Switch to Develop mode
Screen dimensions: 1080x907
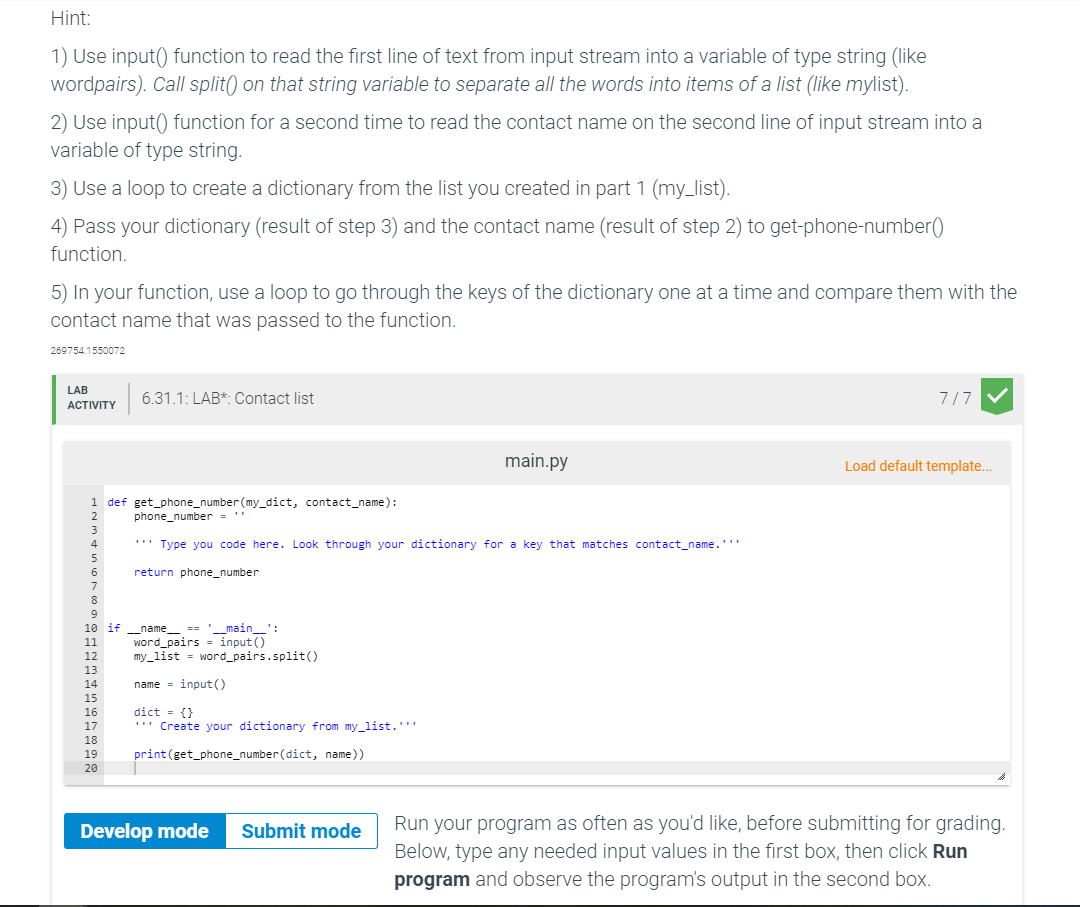tap(145, 831)
